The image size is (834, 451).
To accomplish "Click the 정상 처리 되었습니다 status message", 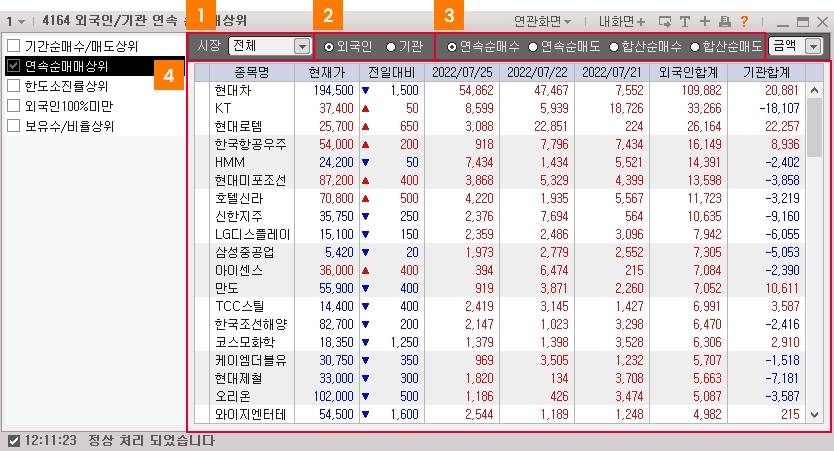I will pyautogui.click(x=151, y=441).
